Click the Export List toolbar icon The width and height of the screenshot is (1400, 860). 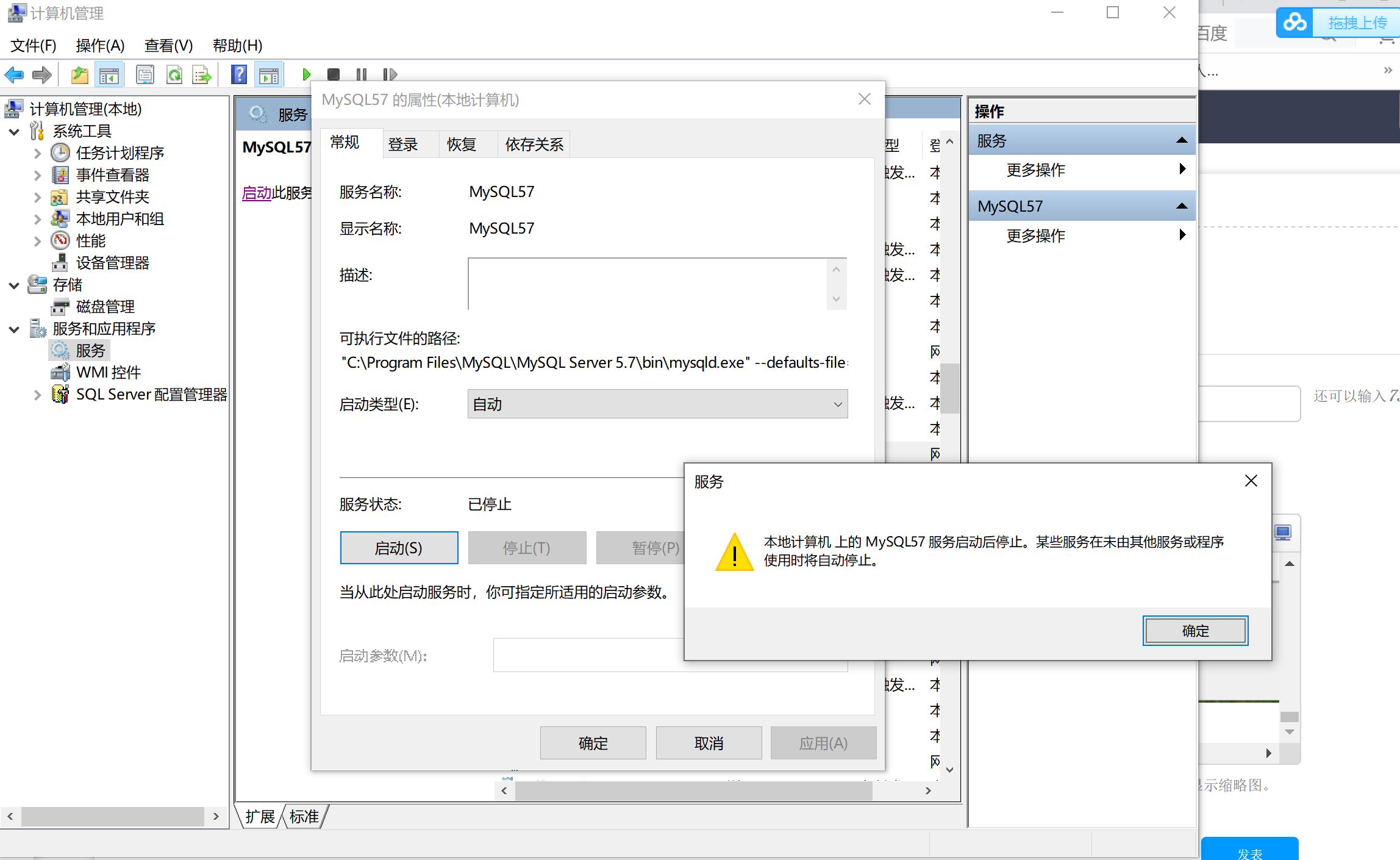202,75
